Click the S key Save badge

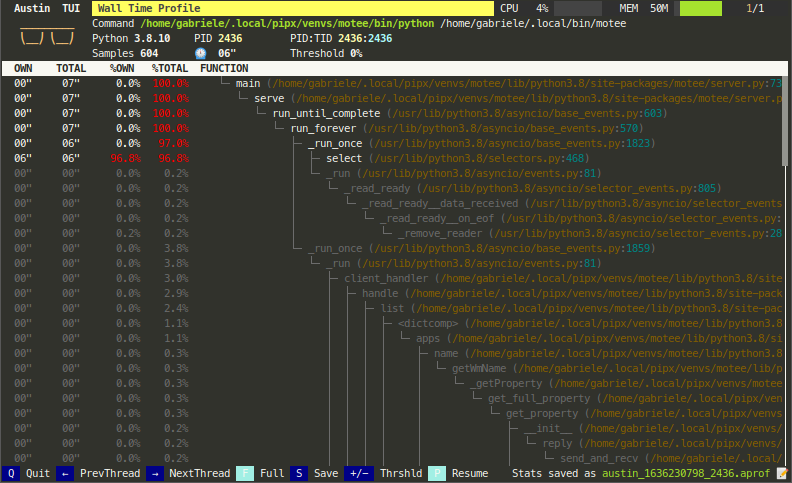pyautogui.click(x=299, y=473)
